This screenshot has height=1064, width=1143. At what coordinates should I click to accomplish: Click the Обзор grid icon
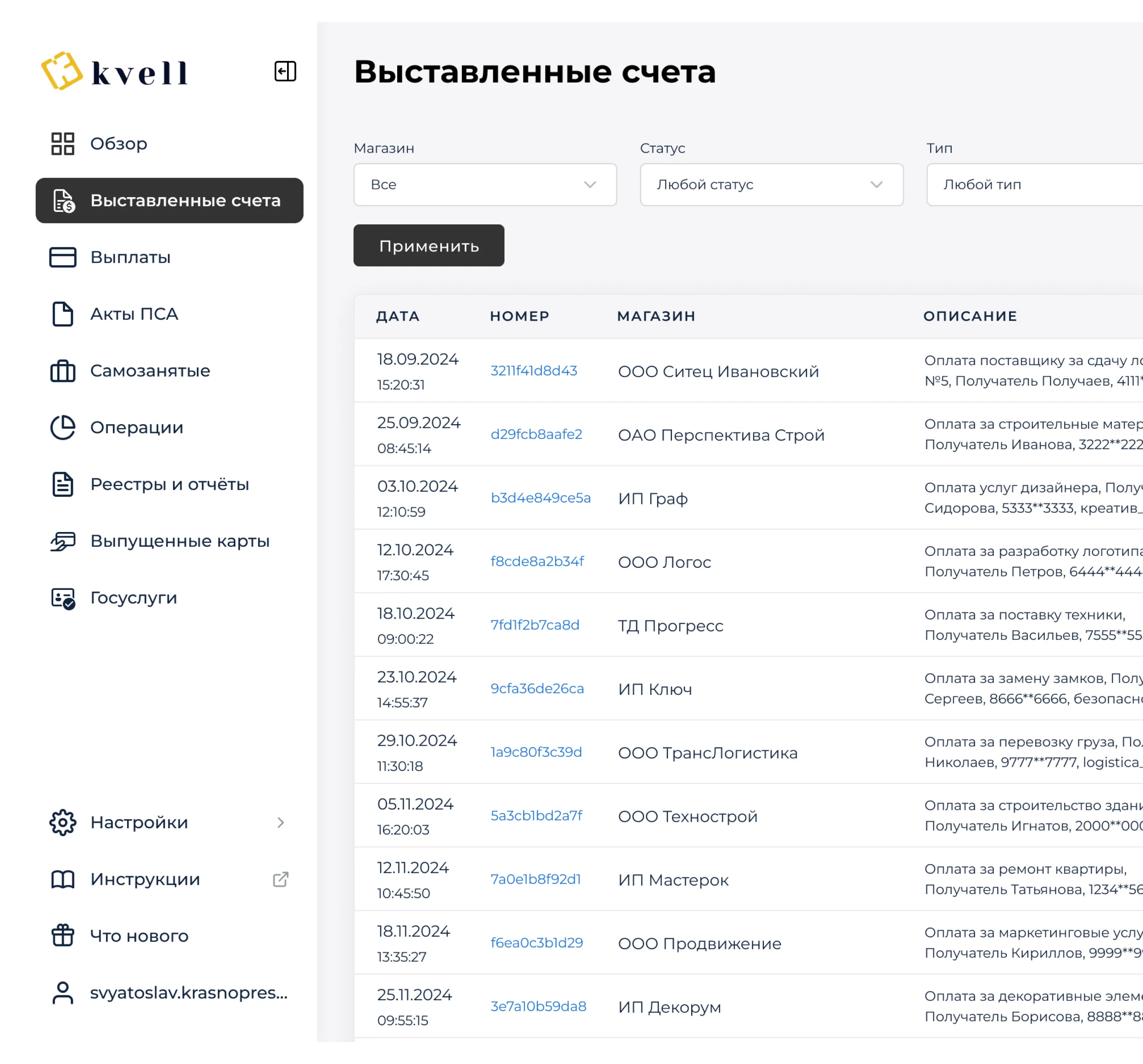(x=63, y=144)
